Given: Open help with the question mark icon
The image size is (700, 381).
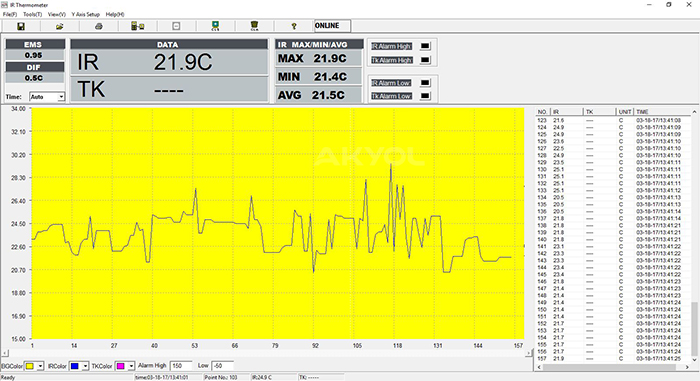Looking at the screenshot, I should pyautogui.click(x=294, y=26).
